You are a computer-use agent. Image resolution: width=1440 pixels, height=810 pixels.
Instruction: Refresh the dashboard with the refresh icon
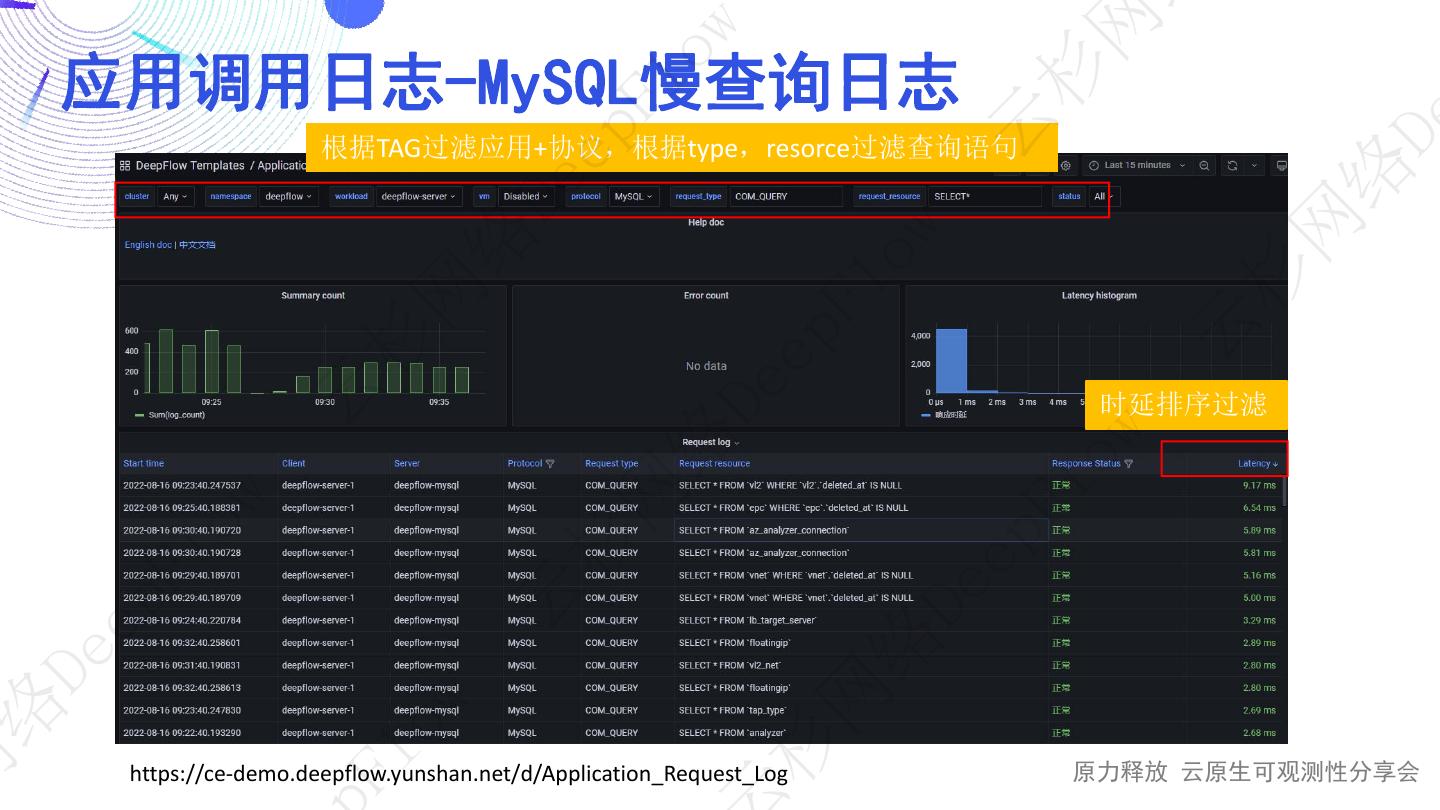pyautogui.click(x=1232, y=166)
